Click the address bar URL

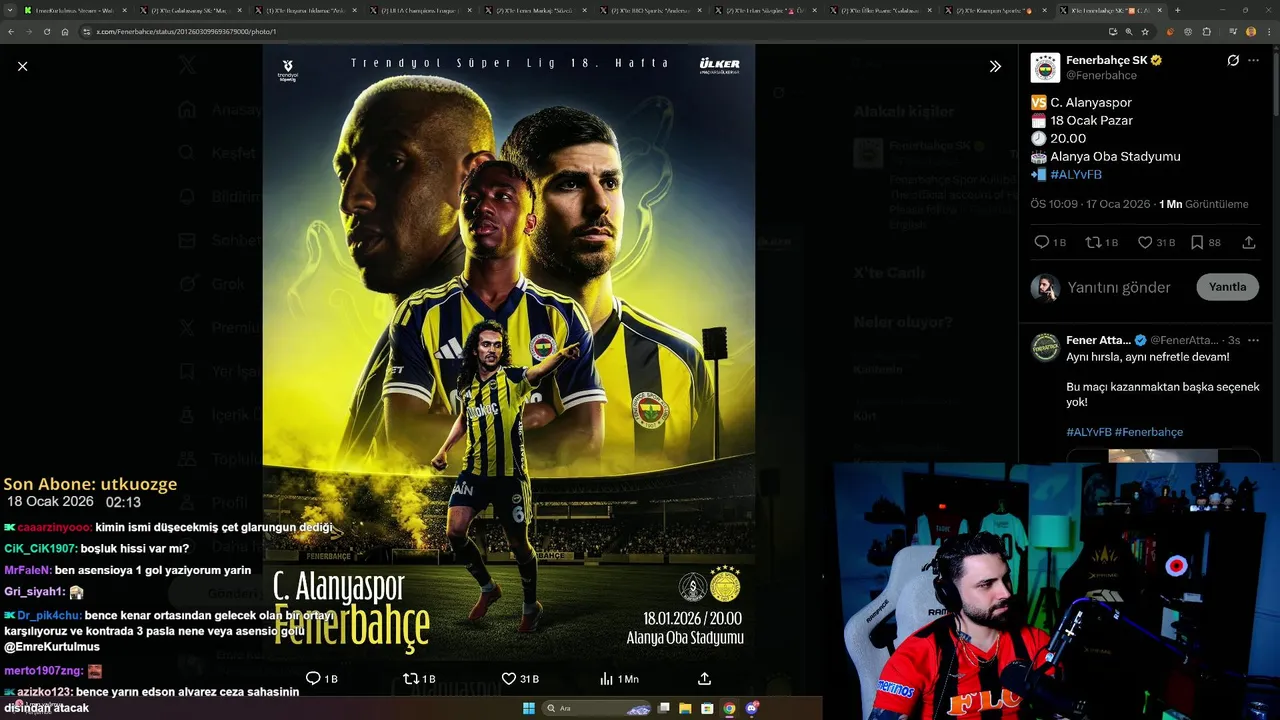[186, 32]
